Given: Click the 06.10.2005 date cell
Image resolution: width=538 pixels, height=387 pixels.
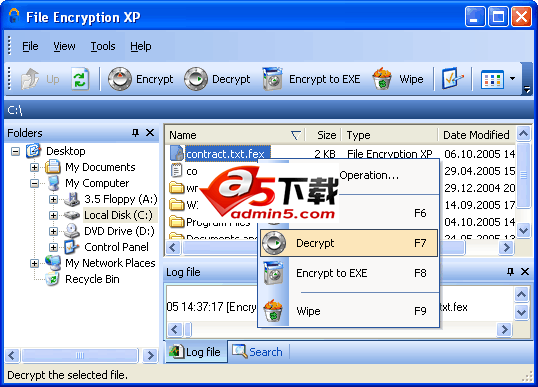Looking at the screenshot, I should point(479,154).
